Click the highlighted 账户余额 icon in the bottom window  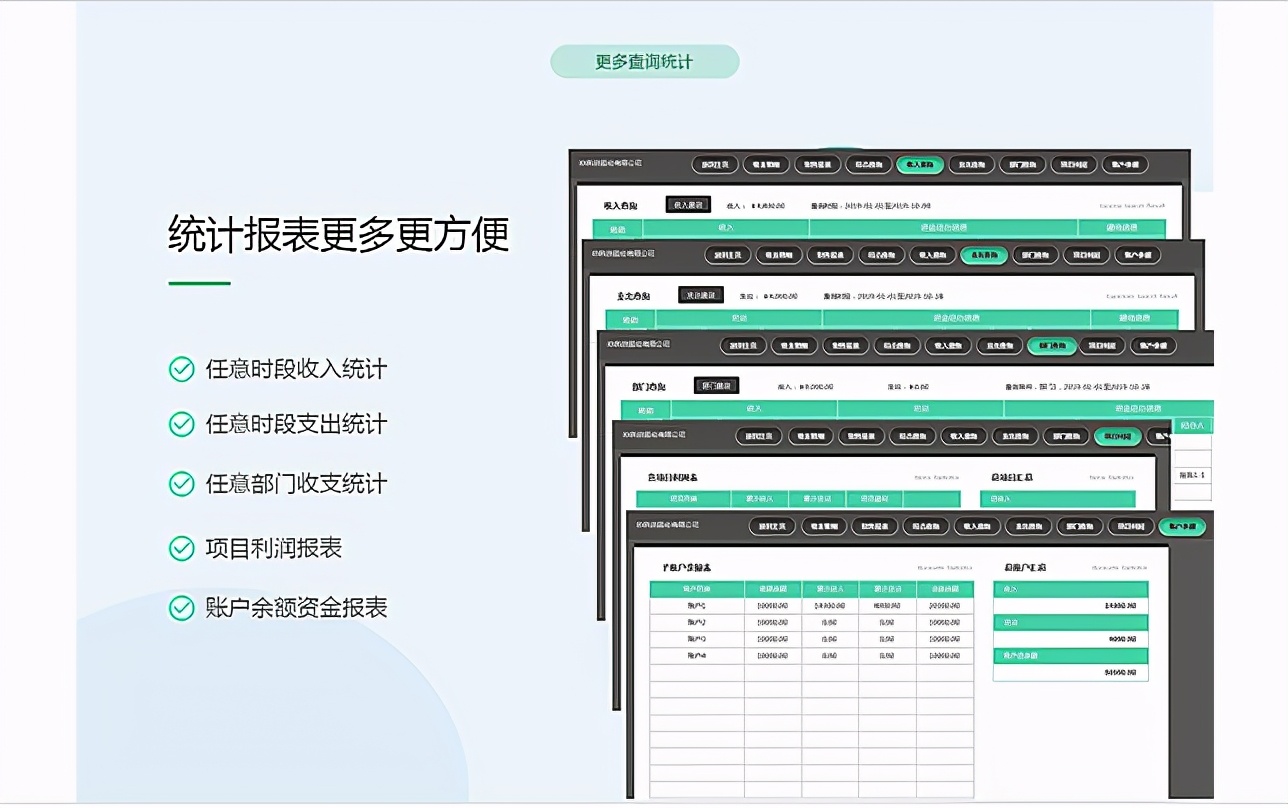(1184, 527)
